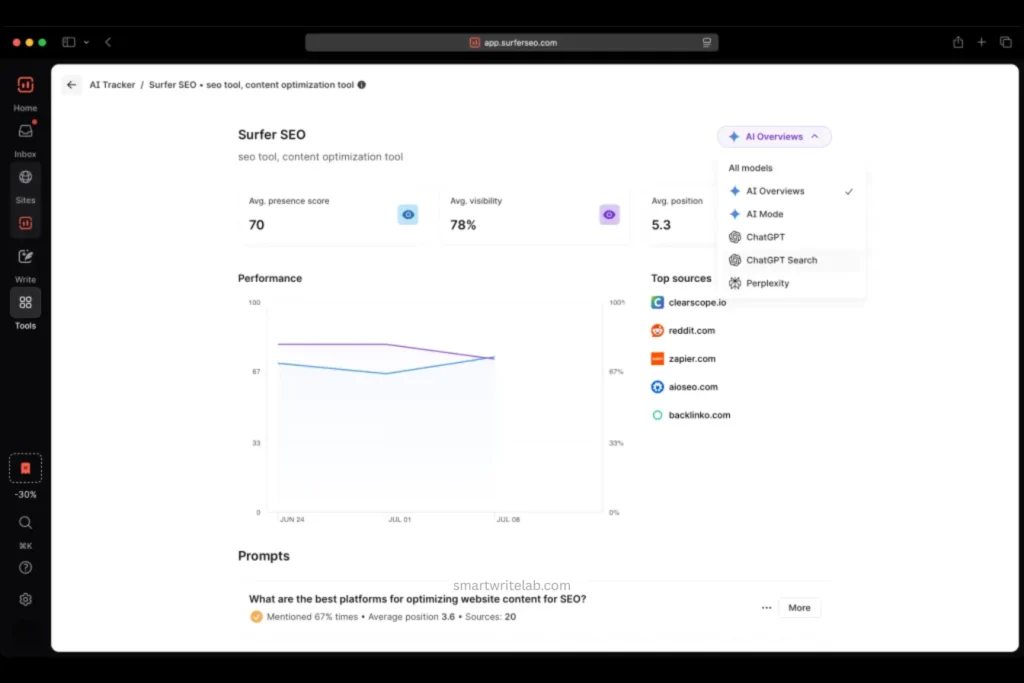Image resolution: width=1024 pixels, height=683 pixels.
Task: Go back with the arrow next to AI Tracker
Action: click(x=71, y=85)
